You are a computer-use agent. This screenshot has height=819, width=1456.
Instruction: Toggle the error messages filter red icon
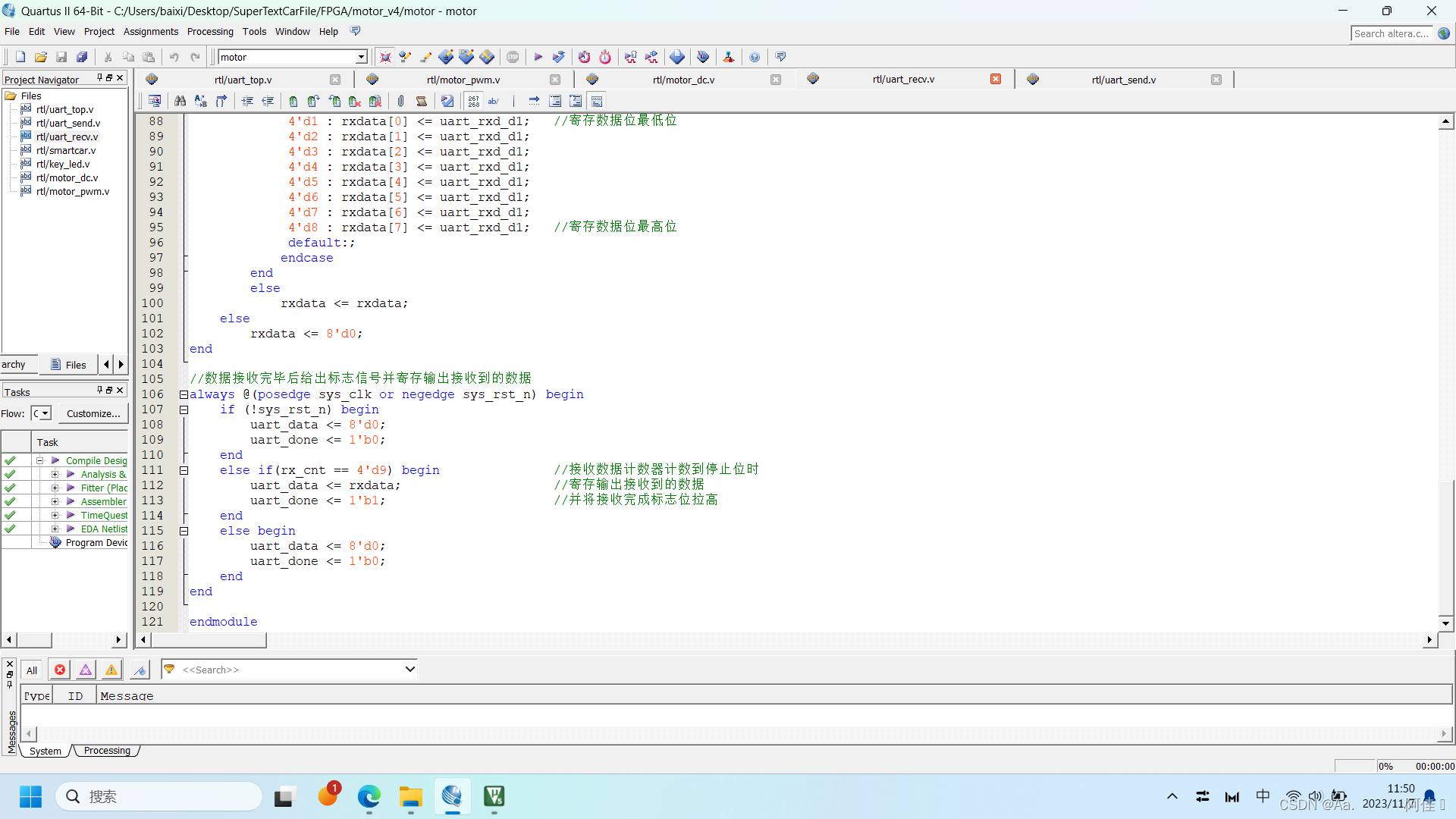click(x=59, y=670)
